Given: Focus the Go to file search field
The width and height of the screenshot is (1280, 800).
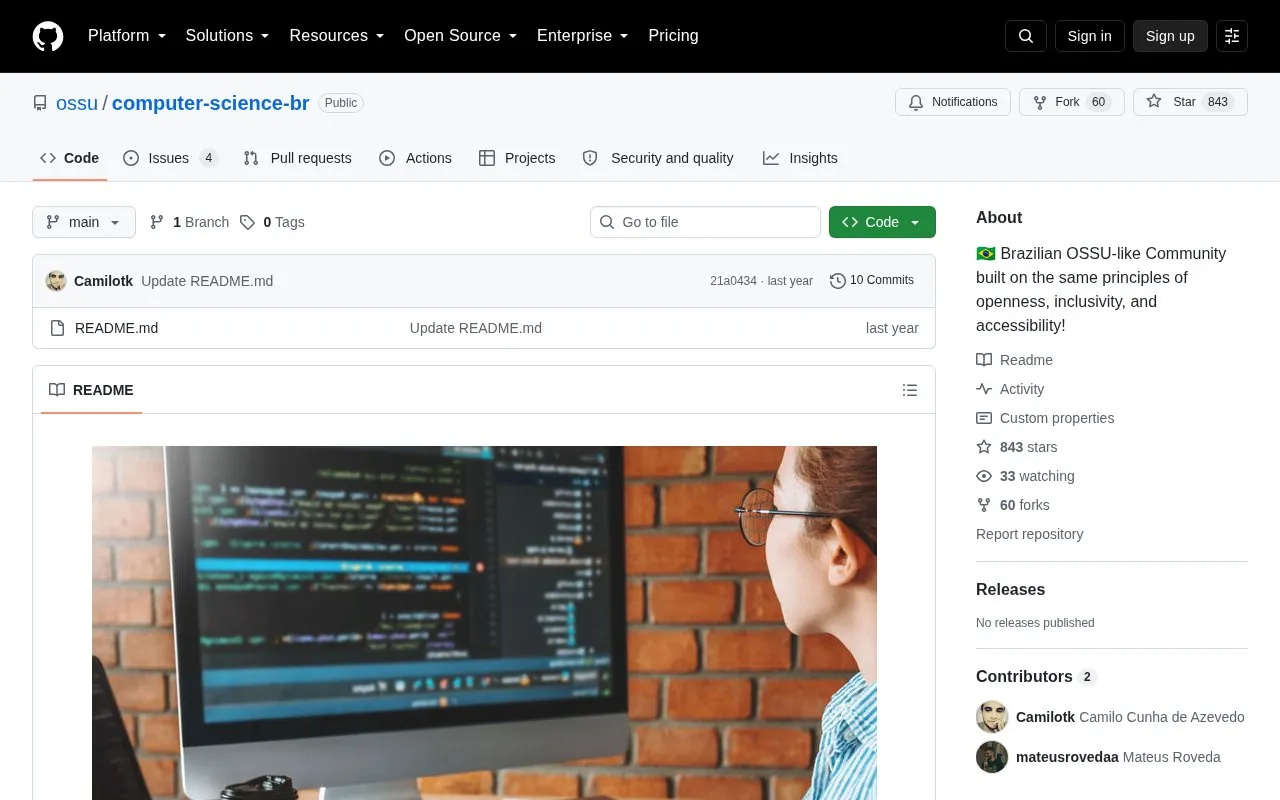Looking at the screenshot, I should (705, 222).
